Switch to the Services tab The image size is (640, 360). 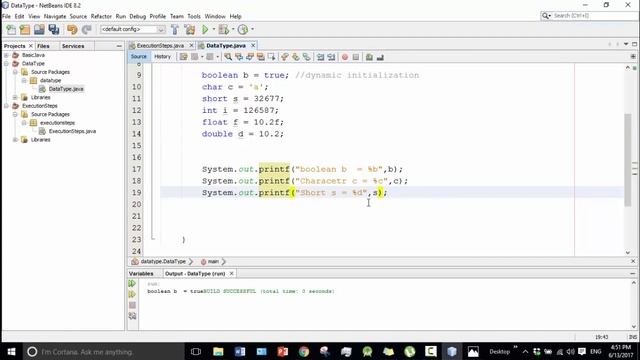73,46
